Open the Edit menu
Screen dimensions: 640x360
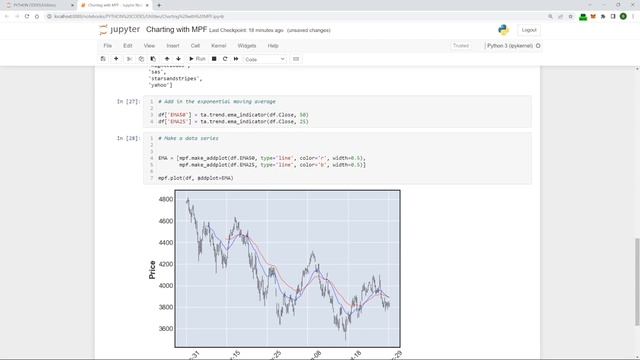click(128, 46)
